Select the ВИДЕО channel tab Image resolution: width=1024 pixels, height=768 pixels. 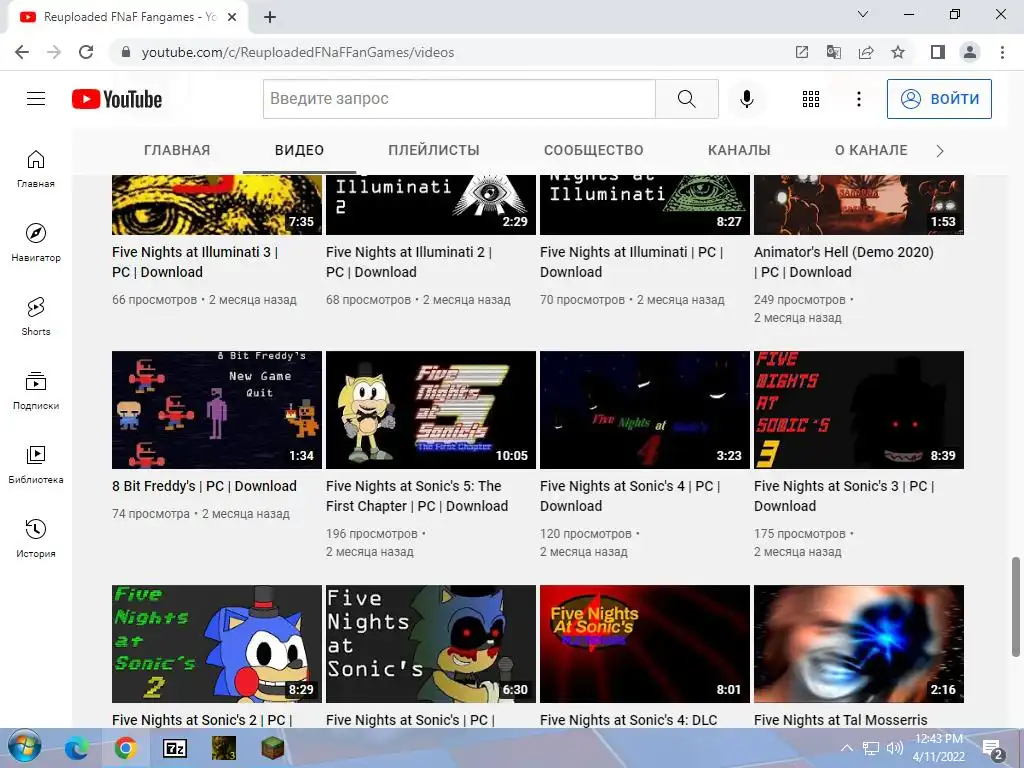coord(299,150)
